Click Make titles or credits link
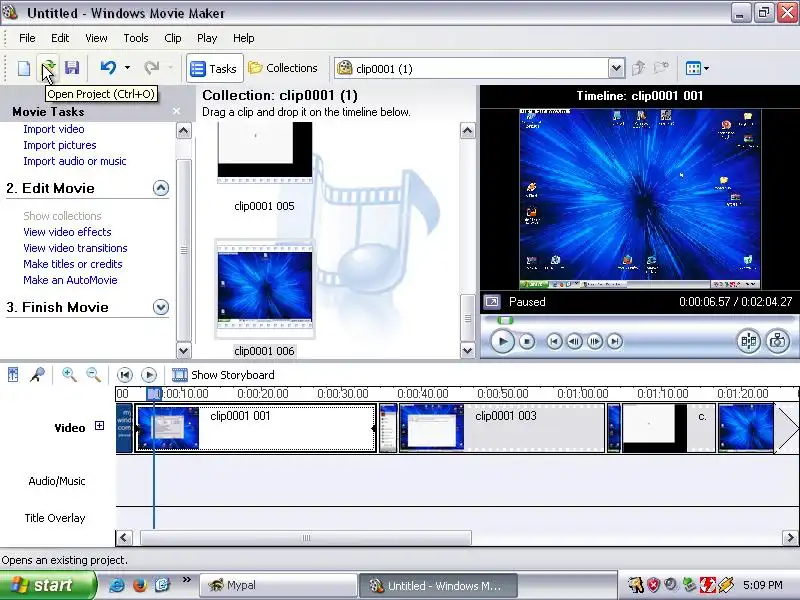Screen dimensions: 800x600 click(72, 264)
